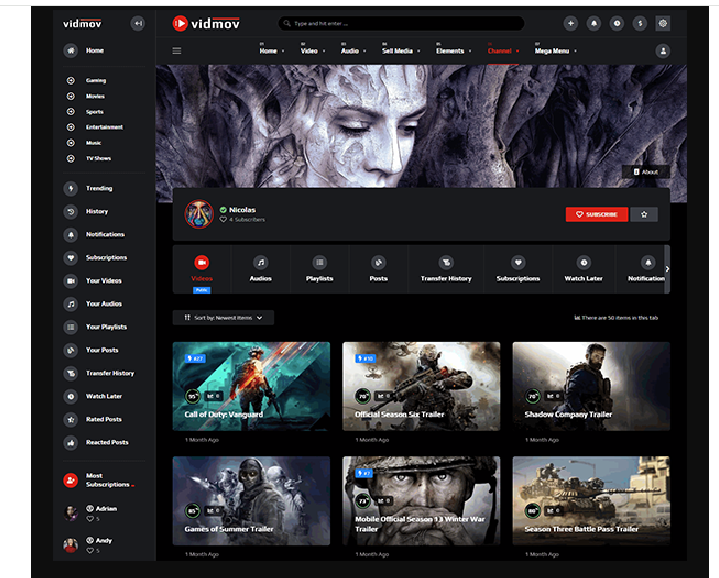Open the Entertainment category icon
Screen dimensions: 719x578
71,127
